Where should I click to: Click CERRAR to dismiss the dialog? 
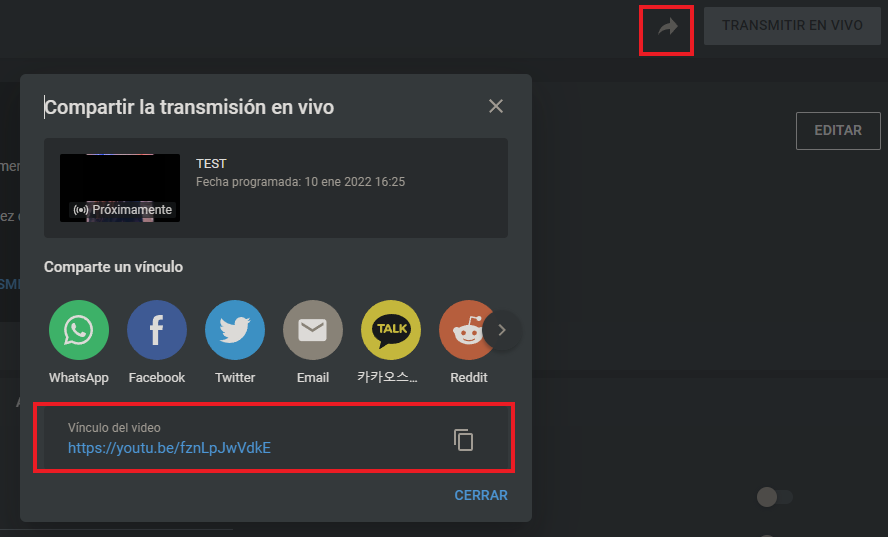[x=481, y=495]
